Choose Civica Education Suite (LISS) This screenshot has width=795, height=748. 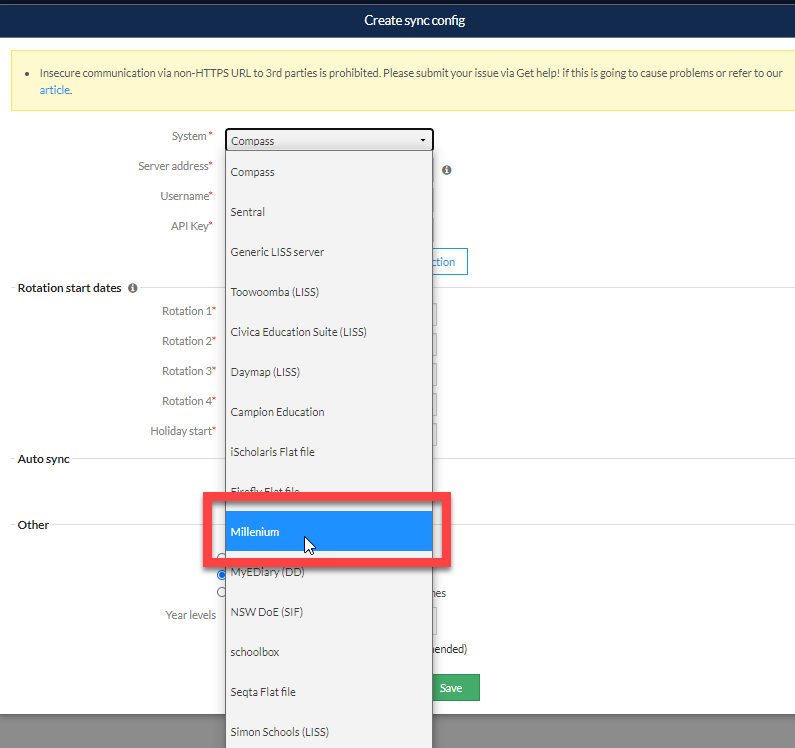pyautogui.click(x=329, y=332)
